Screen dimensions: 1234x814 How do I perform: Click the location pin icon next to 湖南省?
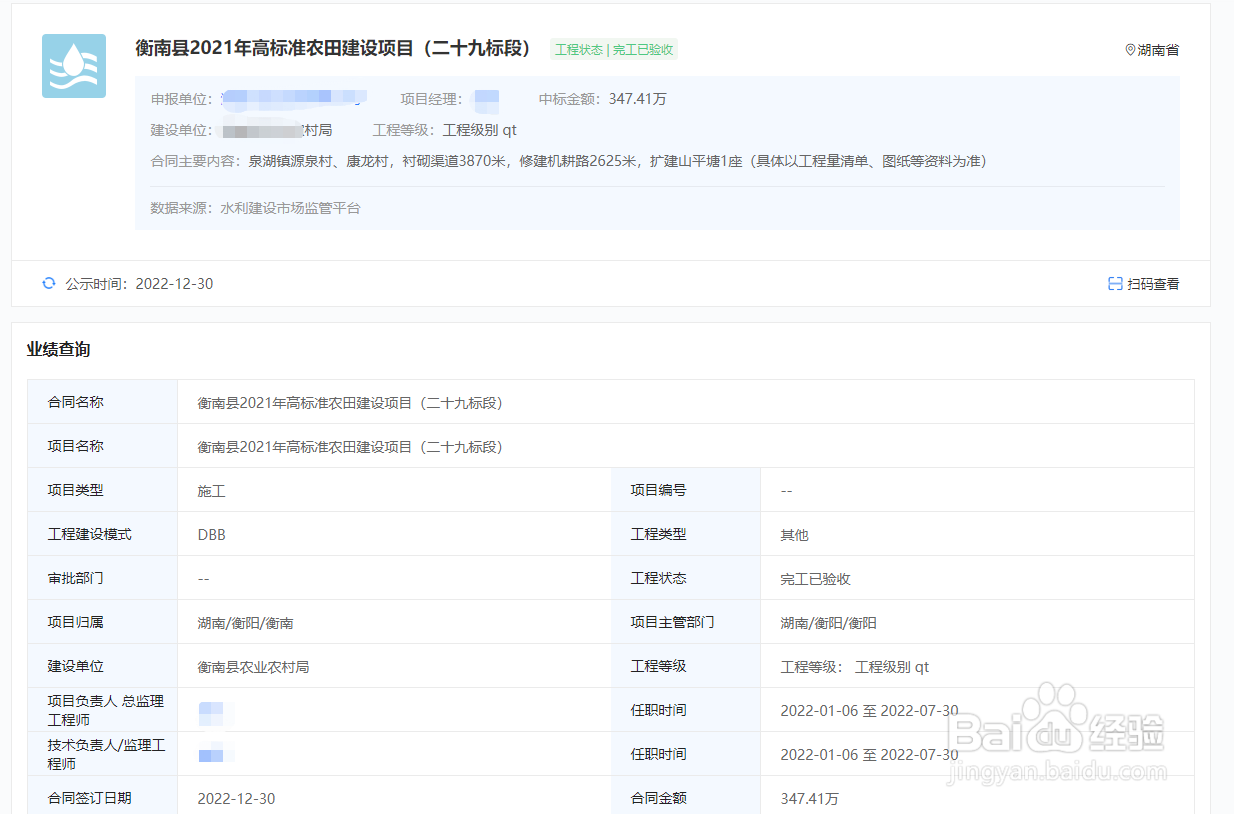click(x=1130, y=49)
